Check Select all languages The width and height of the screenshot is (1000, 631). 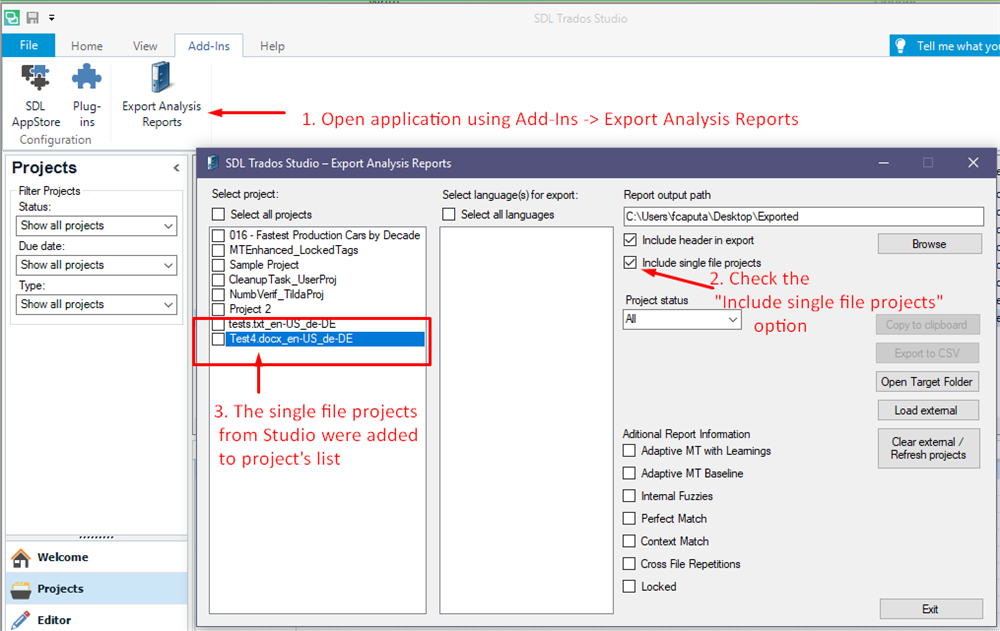[449, 214]
